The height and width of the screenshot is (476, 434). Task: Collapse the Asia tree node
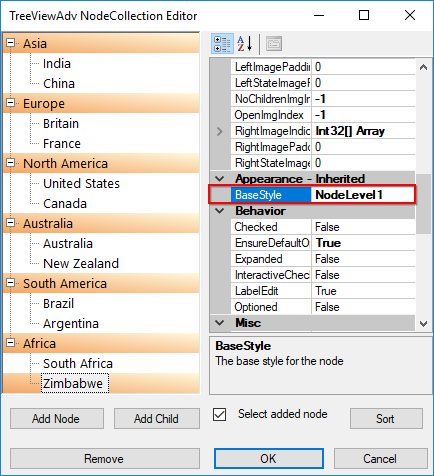click(11, 43)
